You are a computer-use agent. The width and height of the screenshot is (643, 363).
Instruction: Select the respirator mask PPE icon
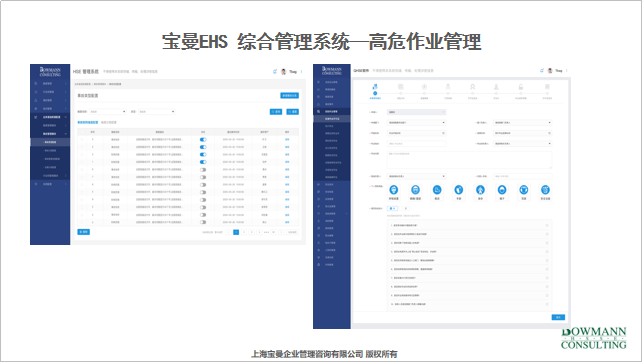[x=394, y=190]
